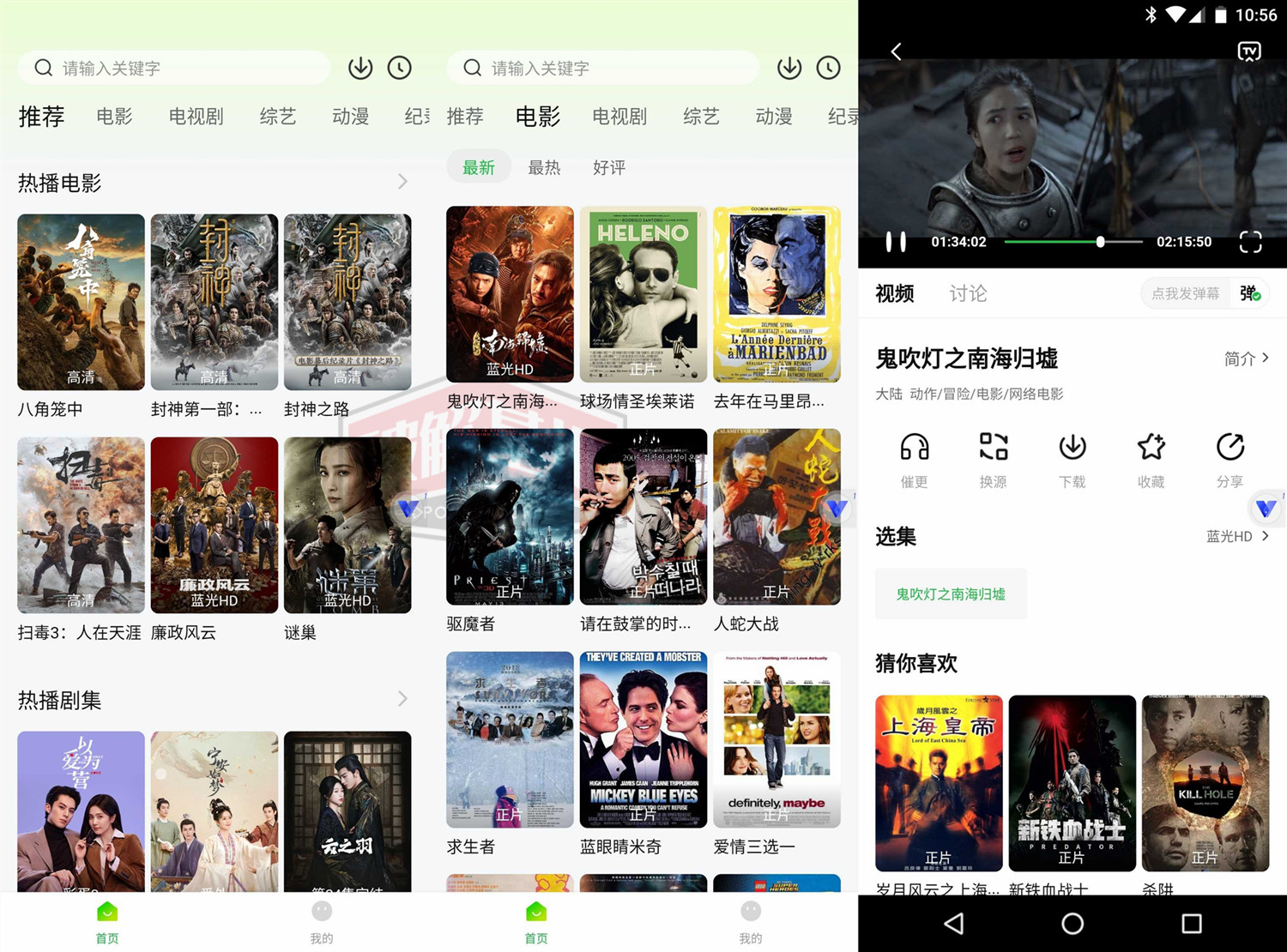
Task: Open download manager icon in left screen
Action: click(x=360, y=68)
